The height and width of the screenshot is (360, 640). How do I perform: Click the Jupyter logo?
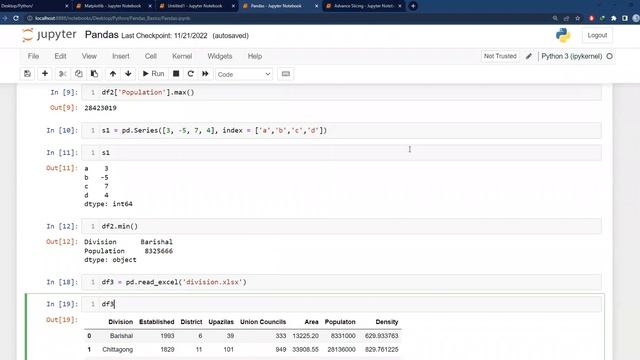49,35
